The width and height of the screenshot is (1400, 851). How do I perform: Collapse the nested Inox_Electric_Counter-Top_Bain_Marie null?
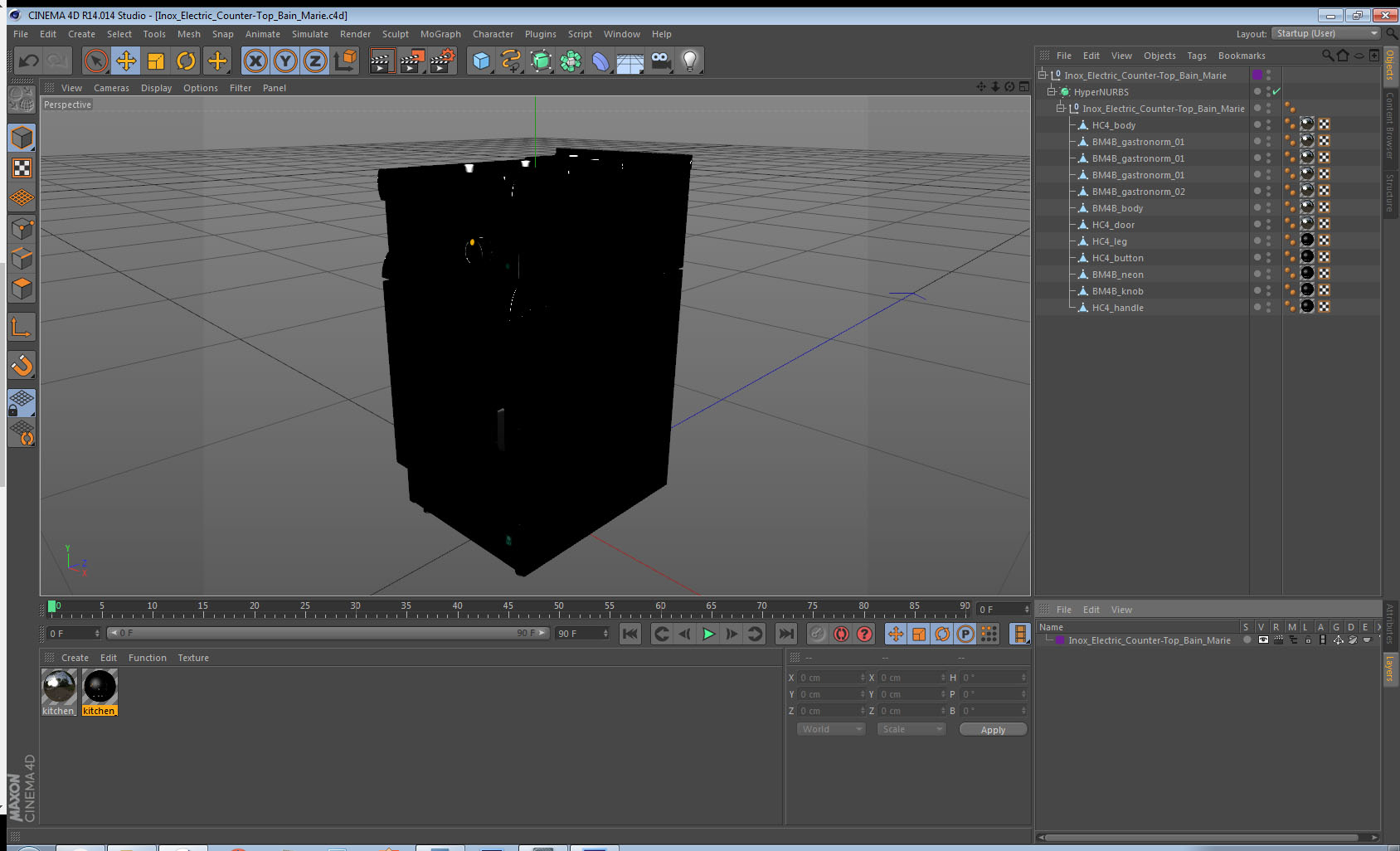1060,108
